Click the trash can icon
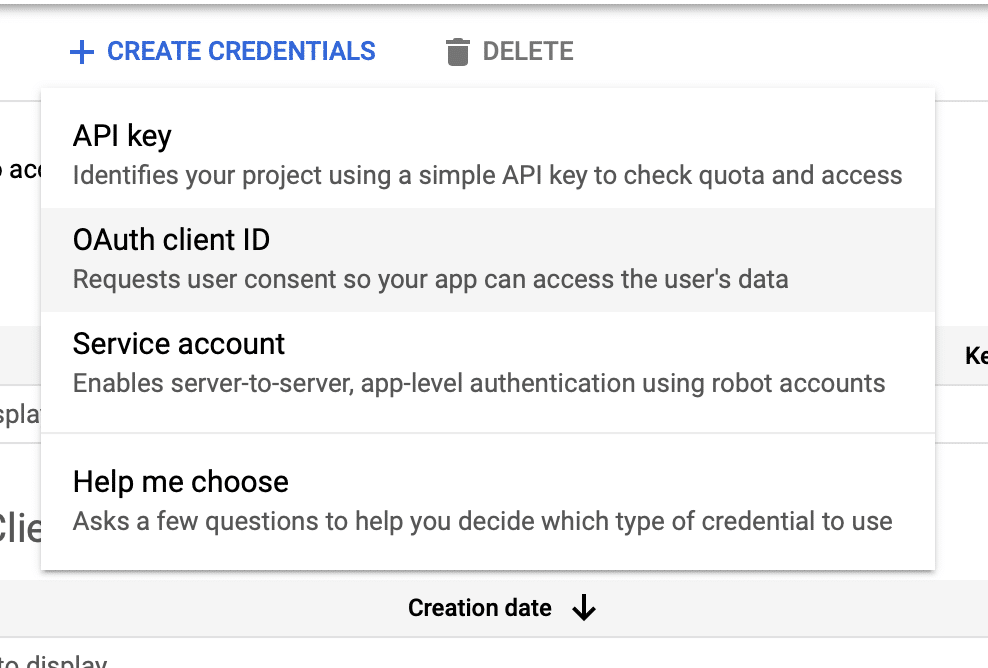Viewport: 988px width, 668px height. [457, 51]
